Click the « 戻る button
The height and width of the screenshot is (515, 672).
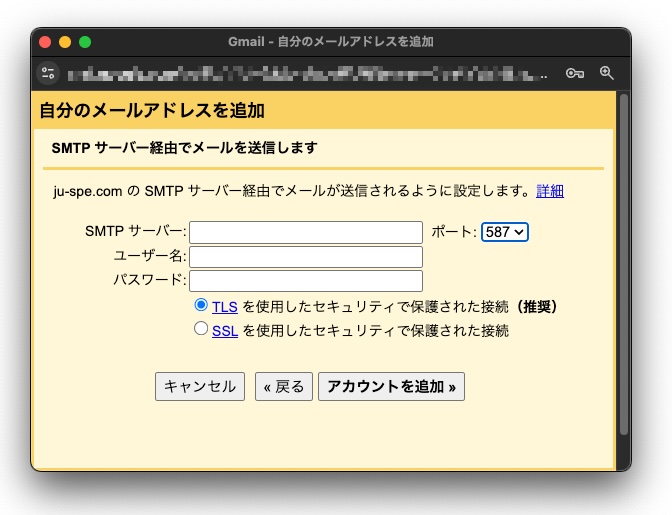284,386
